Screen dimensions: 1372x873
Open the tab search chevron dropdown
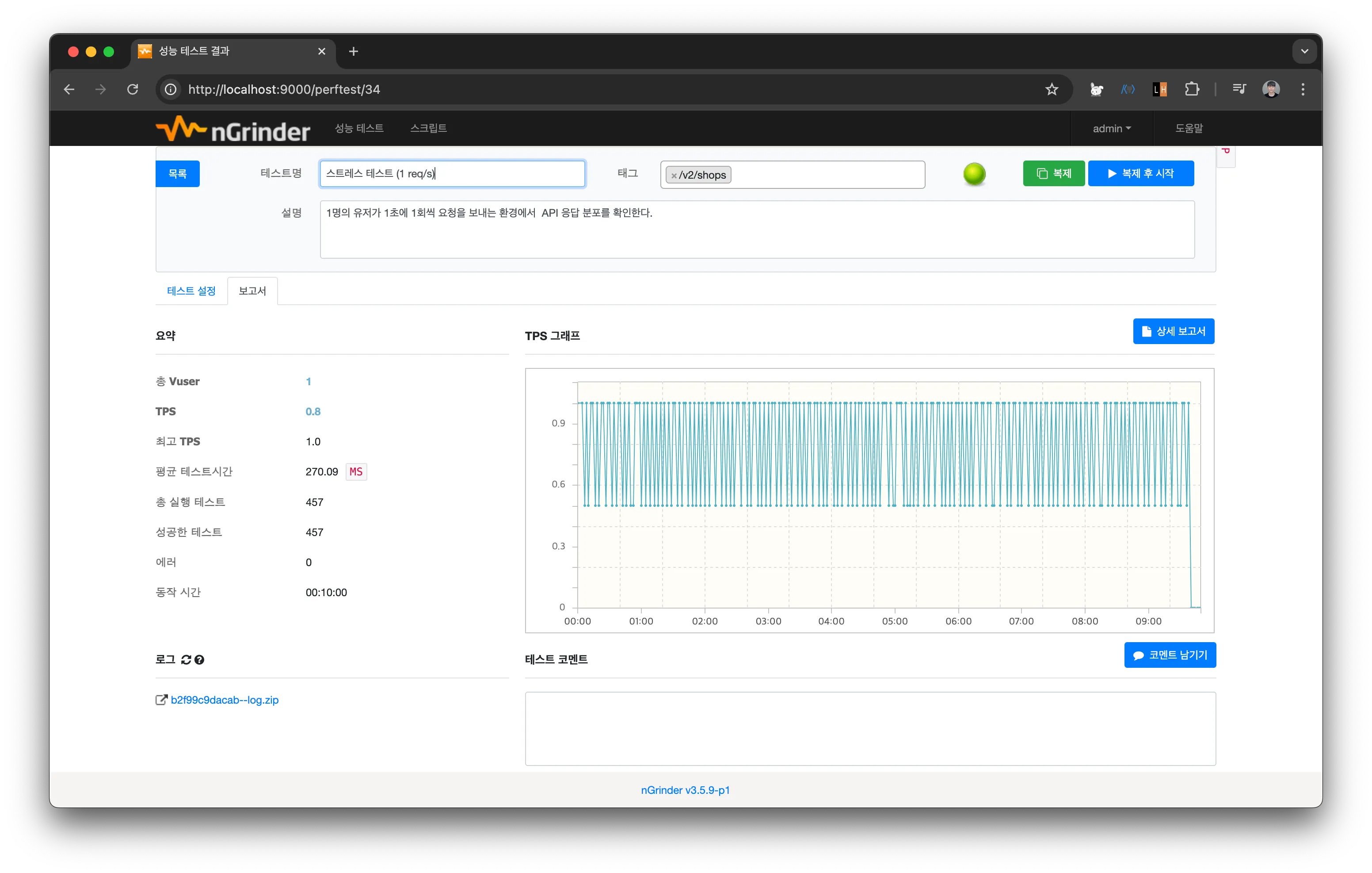point(1304,51)
